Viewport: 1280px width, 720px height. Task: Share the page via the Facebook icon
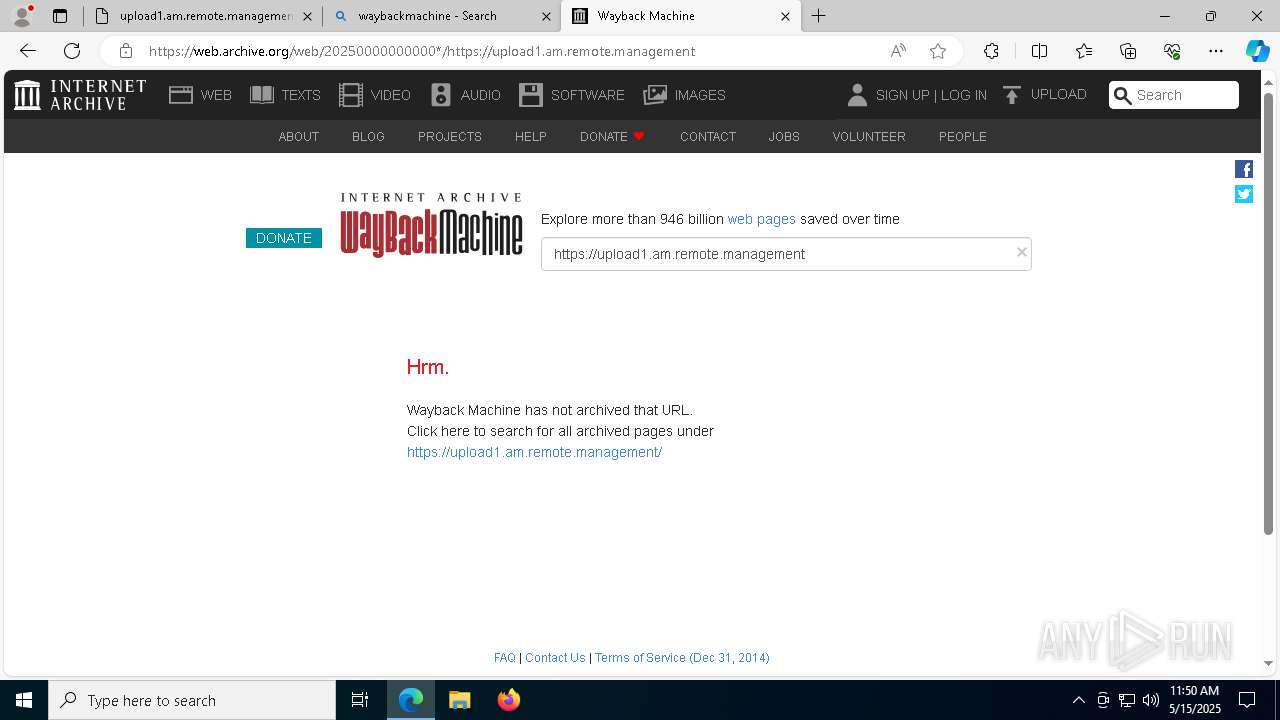pyautogui.click(x=1244, y=169)
